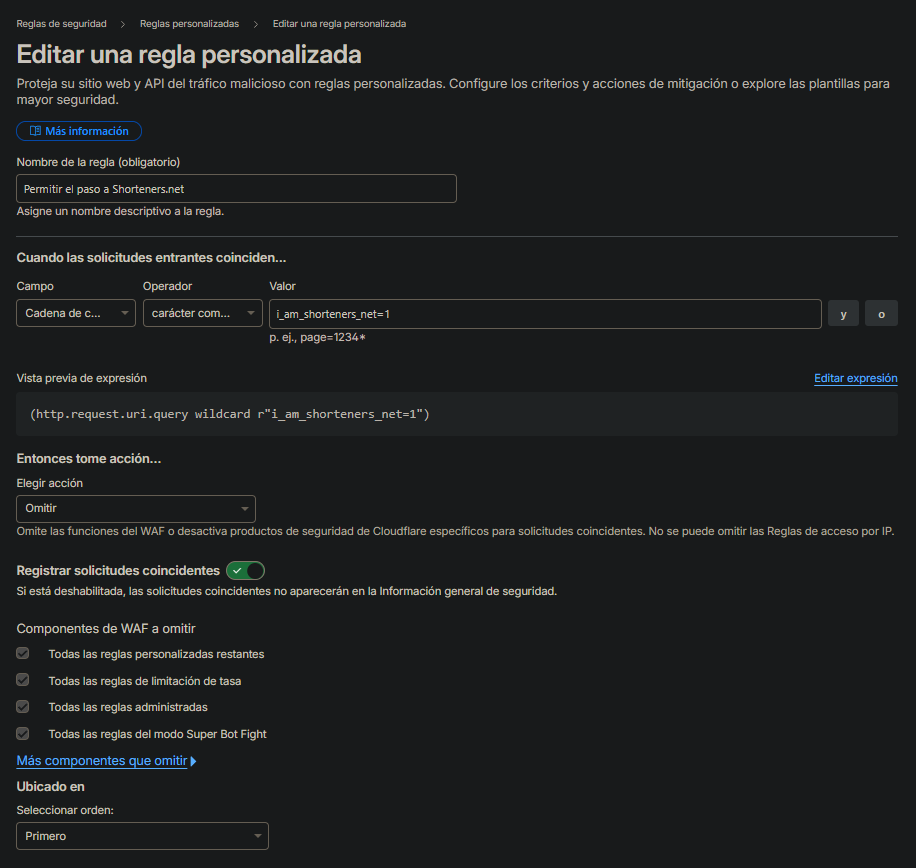Image resolution: width=916 pixels, height=868 pixels.
Task: Uncheck Todas las reglas de limitación de tasa
Action: coord(23,680)
